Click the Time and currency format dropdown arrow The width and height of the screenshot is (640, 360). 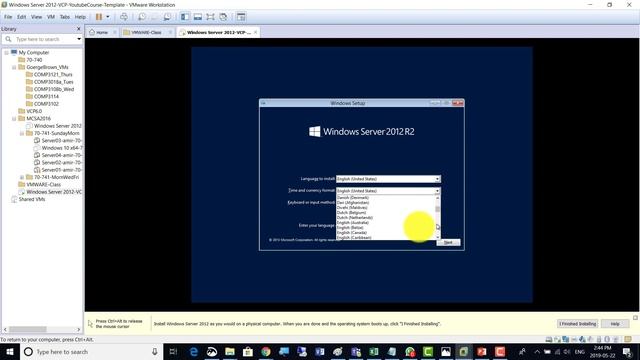tap(437, 191)
